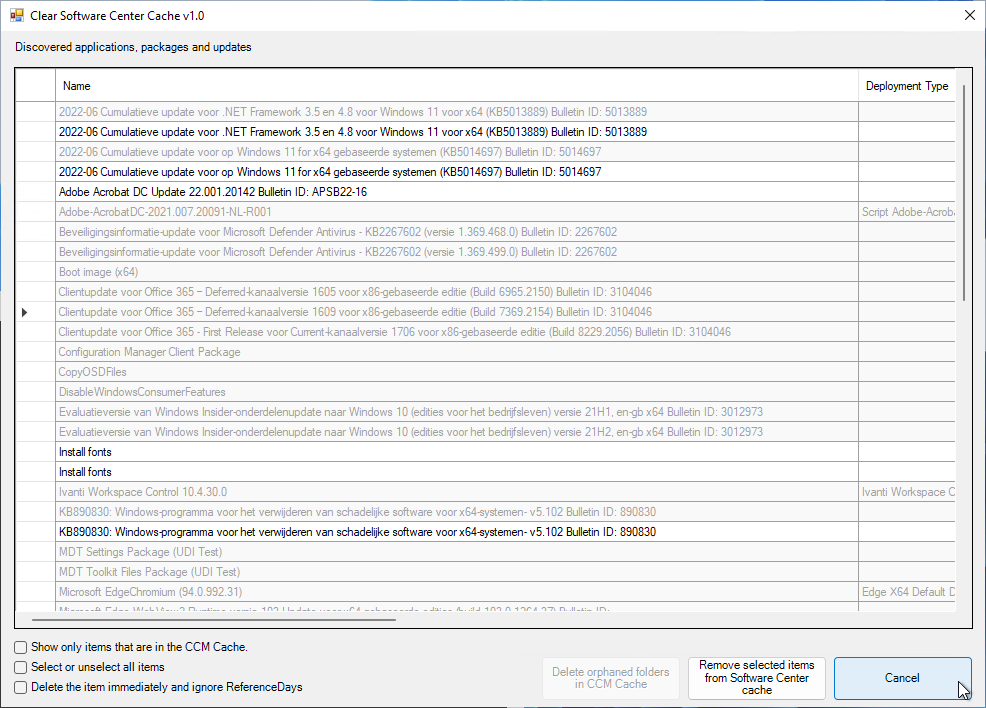Screen dimensions: 986x708
Task: Select the Configuration Manager Client Package row
Action: tap(149, 352)
